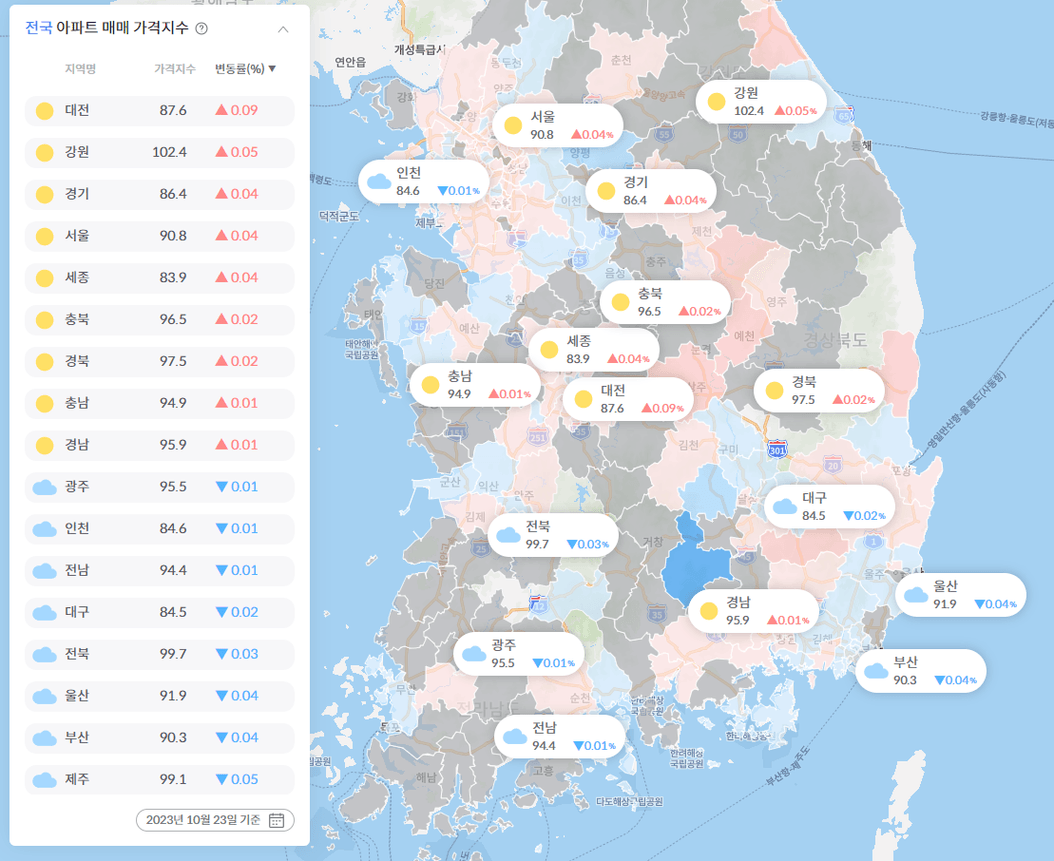Select the 경남 row in the list
Screen dimensions: 1054x861
tap(159, 445)
